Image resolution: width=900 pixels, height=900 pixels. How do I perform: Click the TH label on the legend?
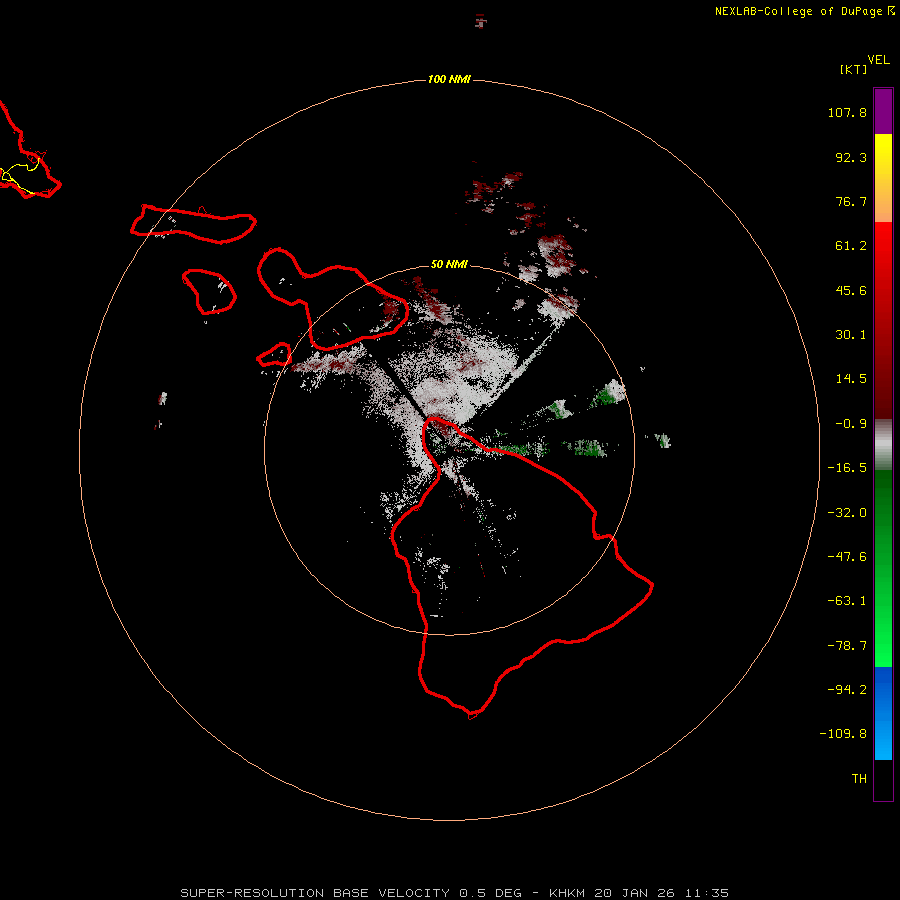click(x=859, y=779)
